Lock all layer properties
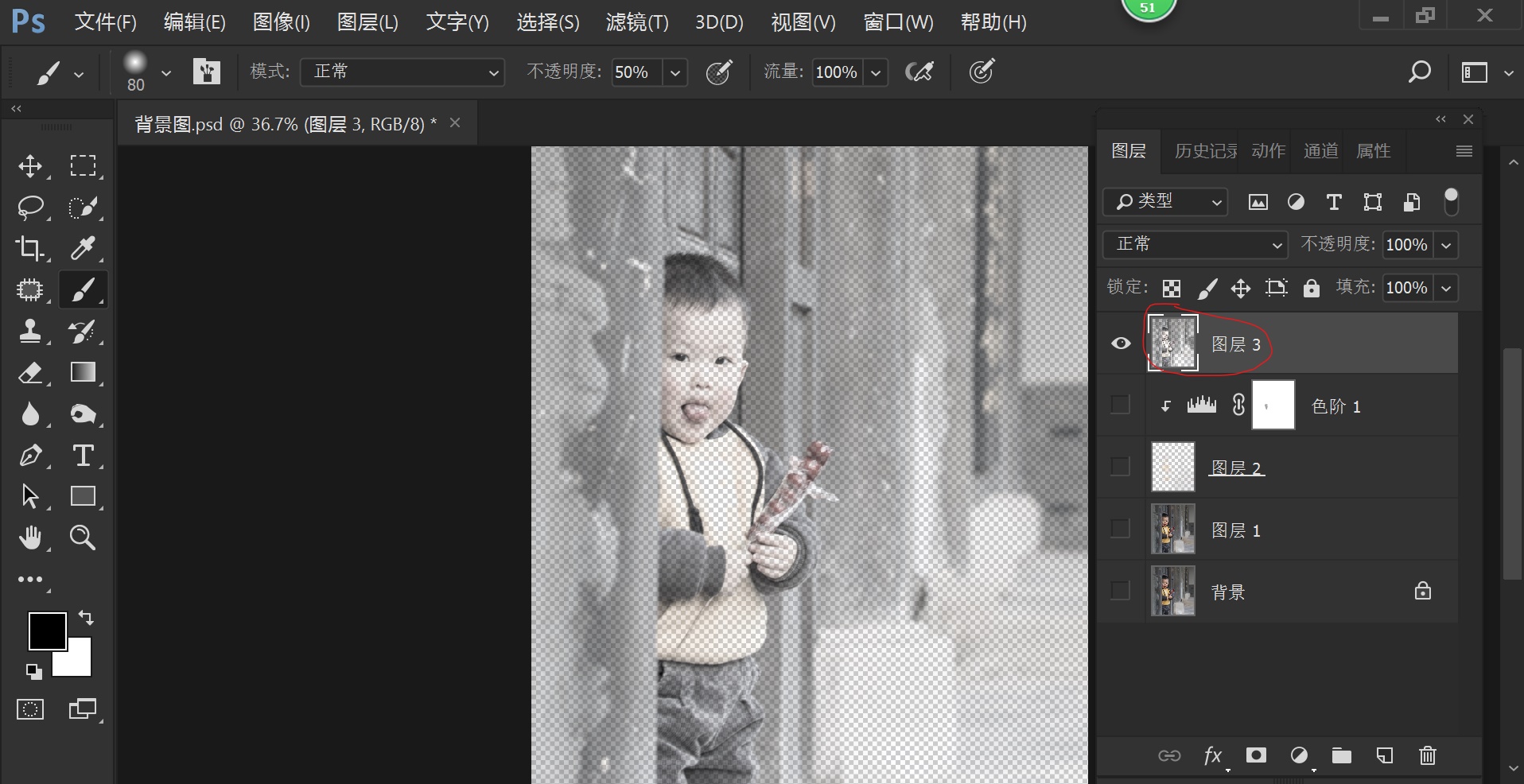Screen dimensions: 1524x784 tap(1312, 288)
